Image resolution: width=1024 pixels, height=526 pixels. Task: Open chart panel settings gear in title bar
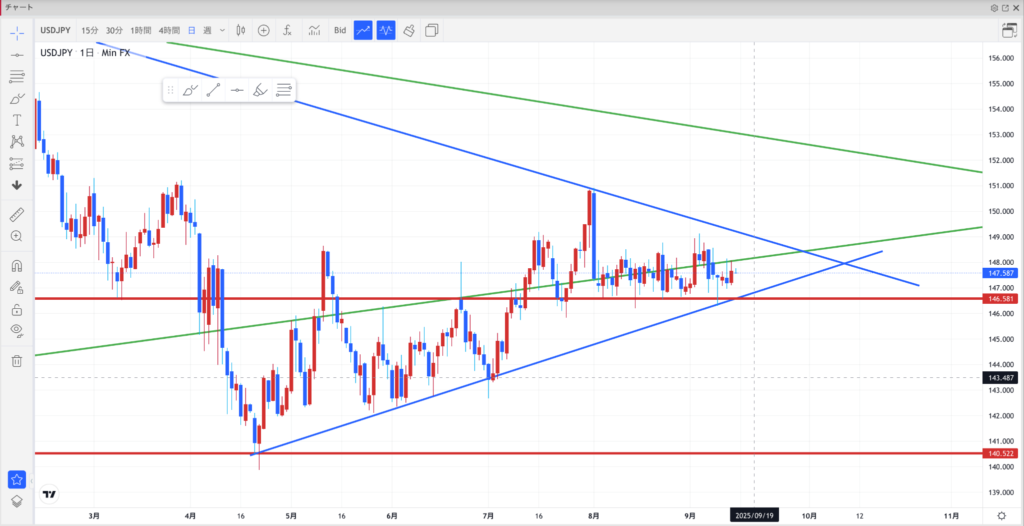(995, 8)
